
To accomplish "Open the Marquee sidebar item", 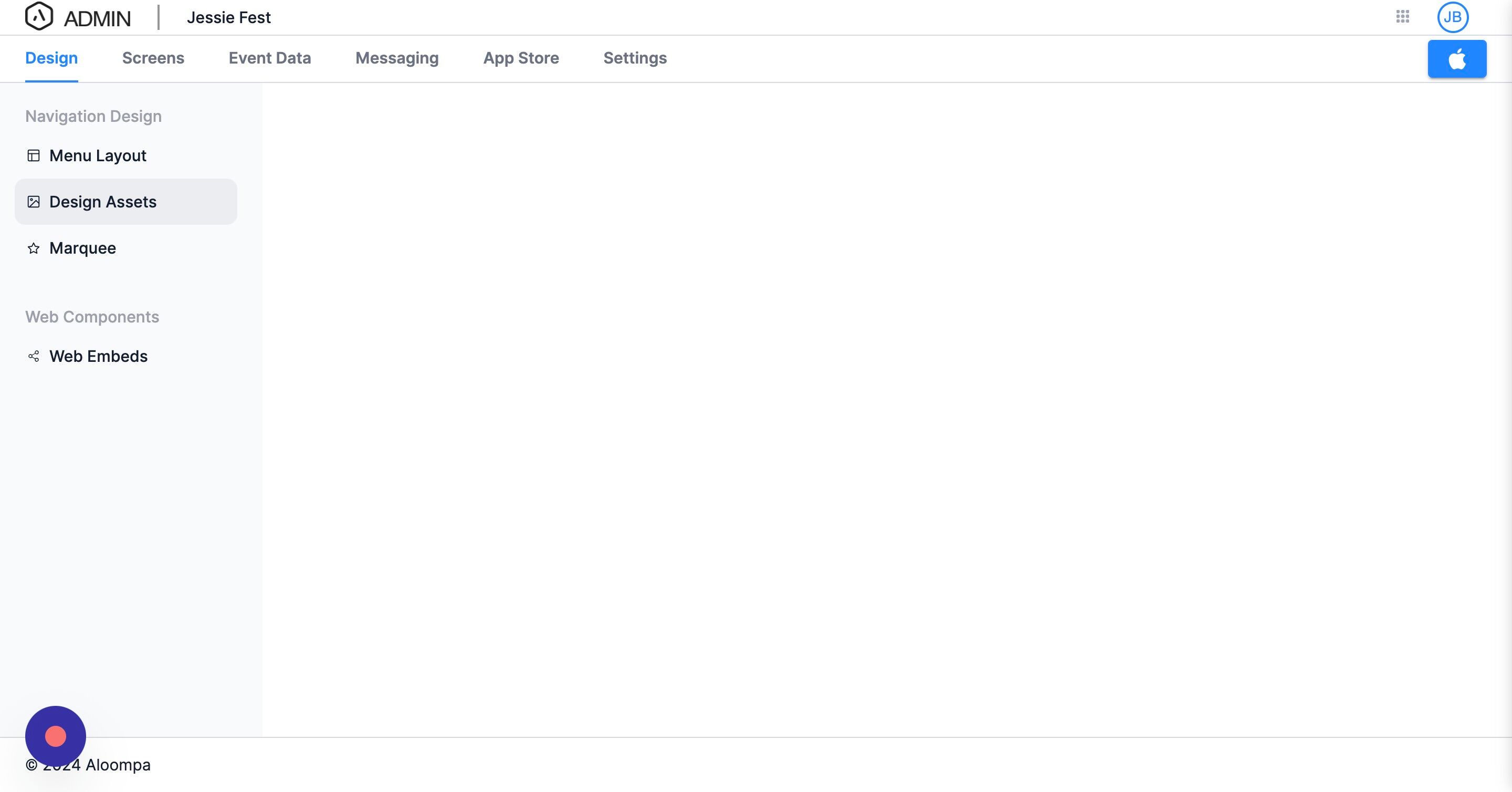I will (83, 248).
